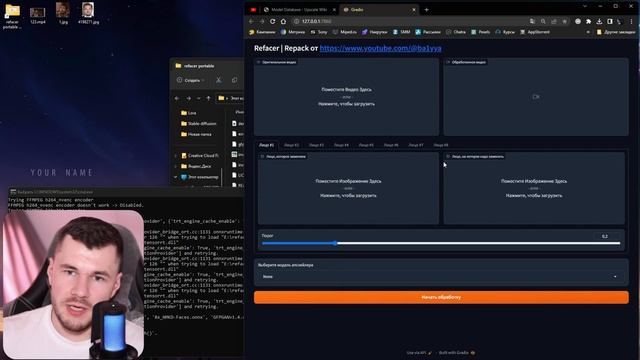Image resolution: width=640 pixels, height=360 pixels.
Task: Toggle the browser side panel icon
Action: tap(610, 21)
